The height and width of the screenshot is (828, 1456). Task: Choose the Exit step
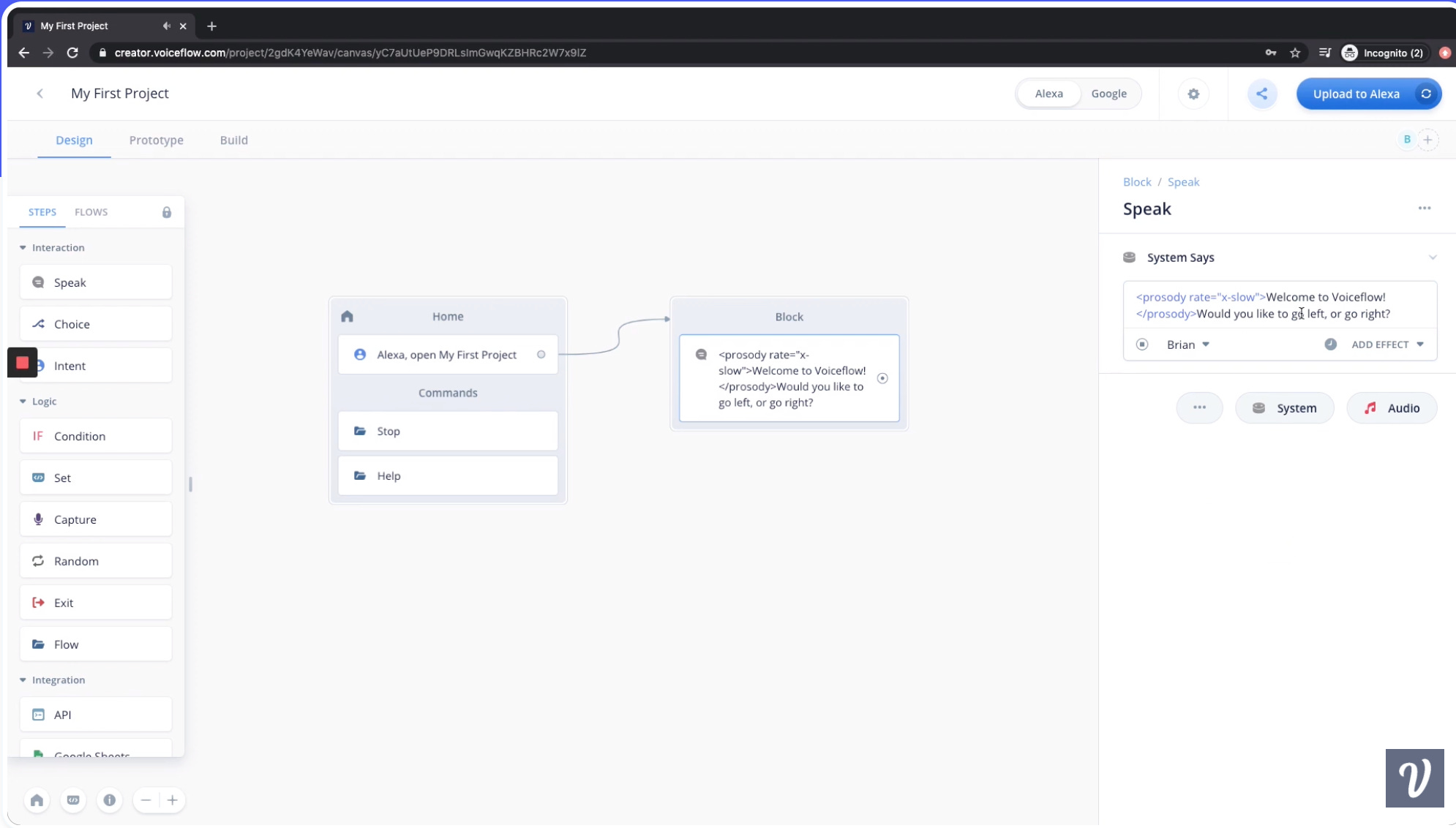(x=96, y=603)
